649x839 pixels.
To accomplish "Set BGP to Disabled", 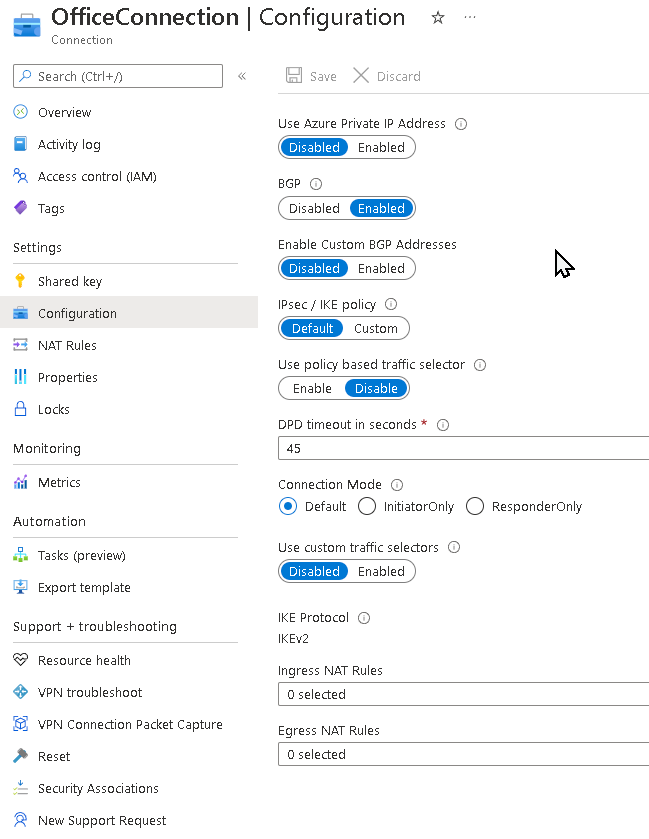I will coord(314,208).
